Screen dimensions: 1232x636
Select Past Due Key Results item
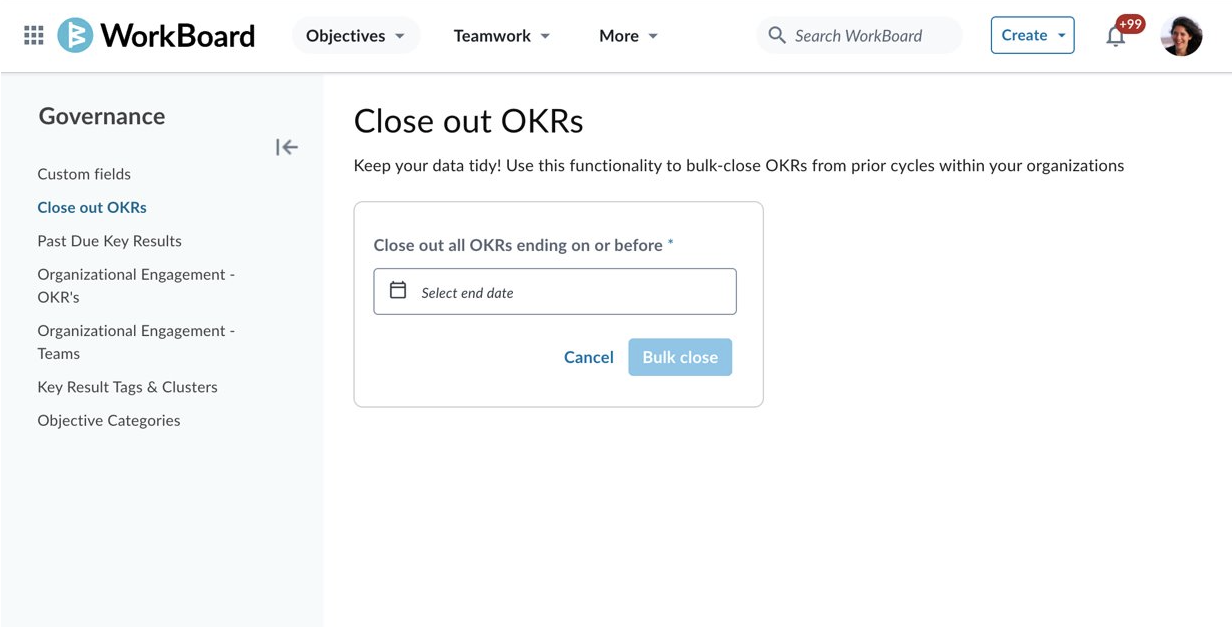[110, 241]
